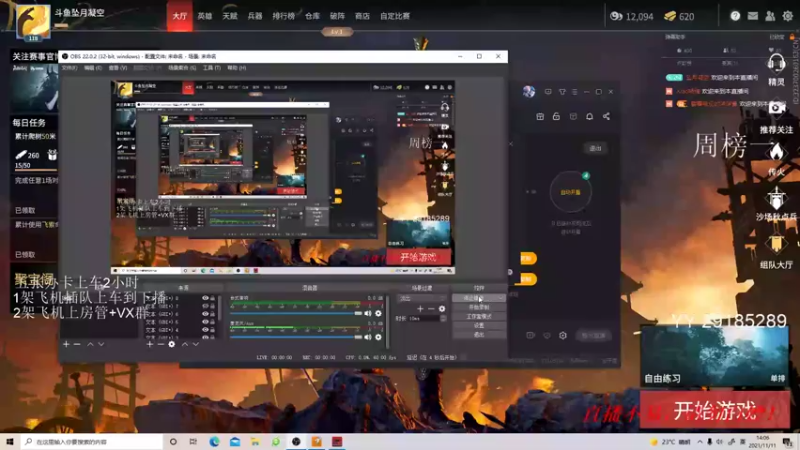The image size is (800, 450).
Task: Open the bell notifications in streaming companion
Action: click(x=589, y=116)
